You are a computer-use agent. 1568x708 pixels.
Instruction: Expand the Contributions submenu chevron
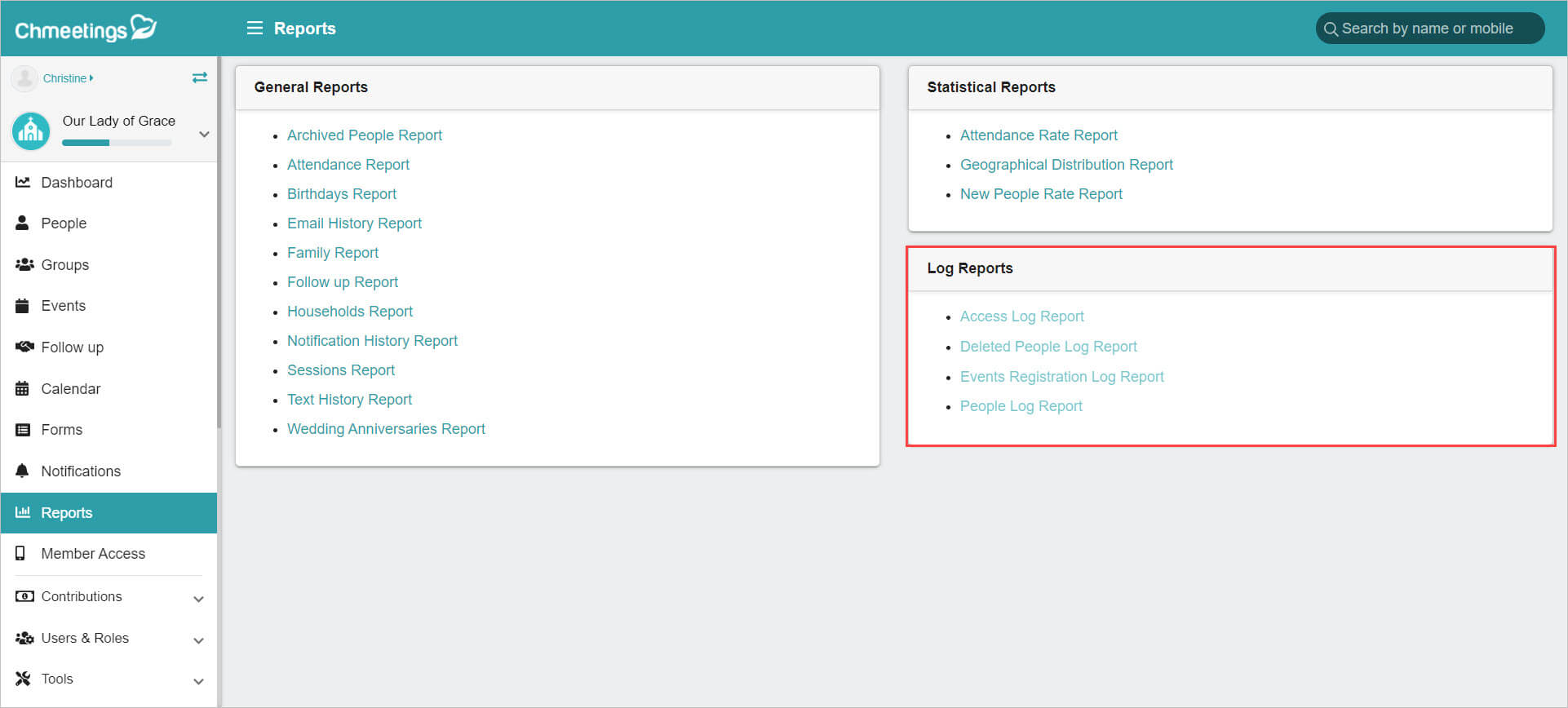click(198, 599)
